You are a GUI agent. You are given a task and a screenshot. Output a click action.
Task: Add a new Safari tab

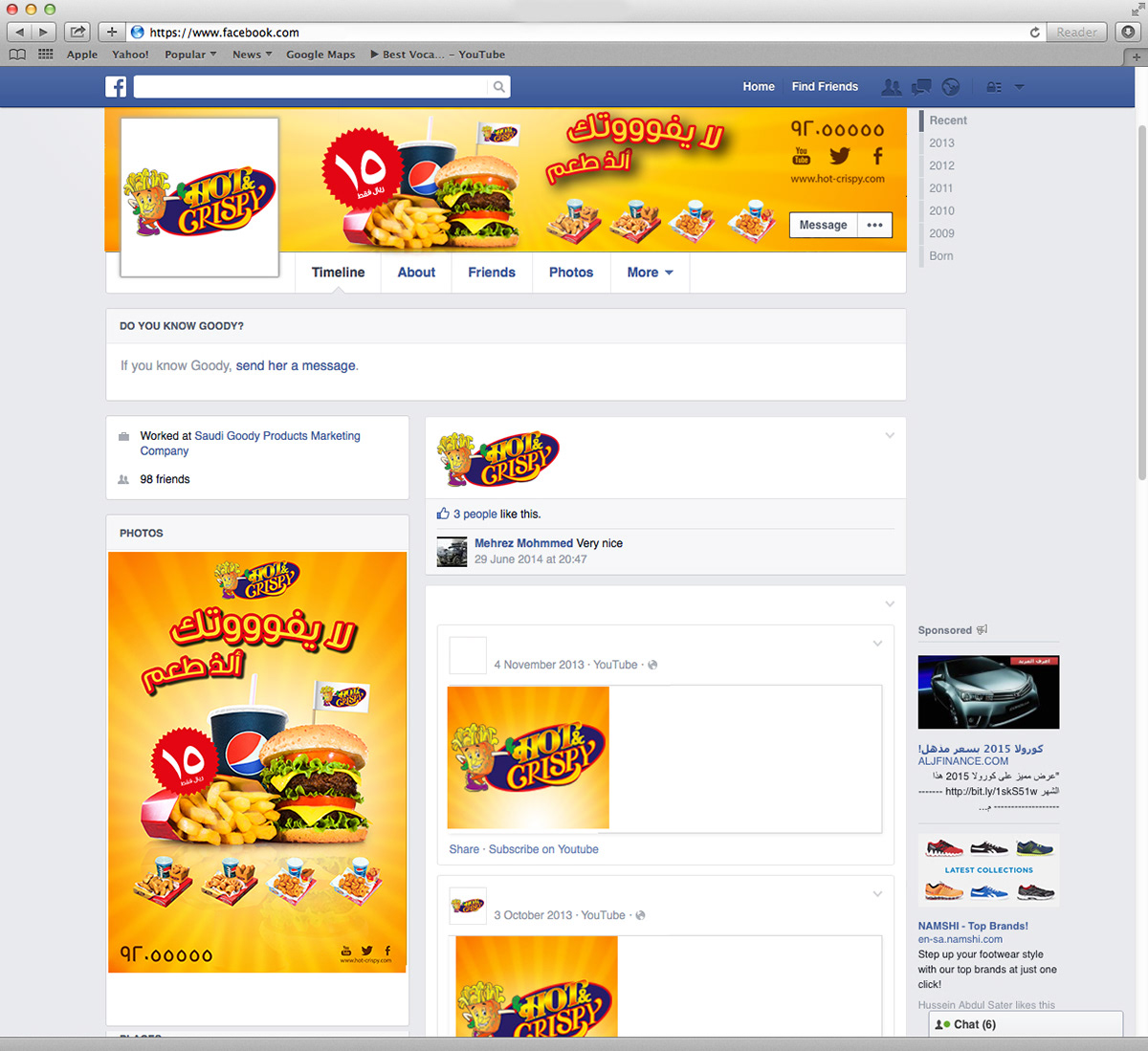coord(1137,56)
